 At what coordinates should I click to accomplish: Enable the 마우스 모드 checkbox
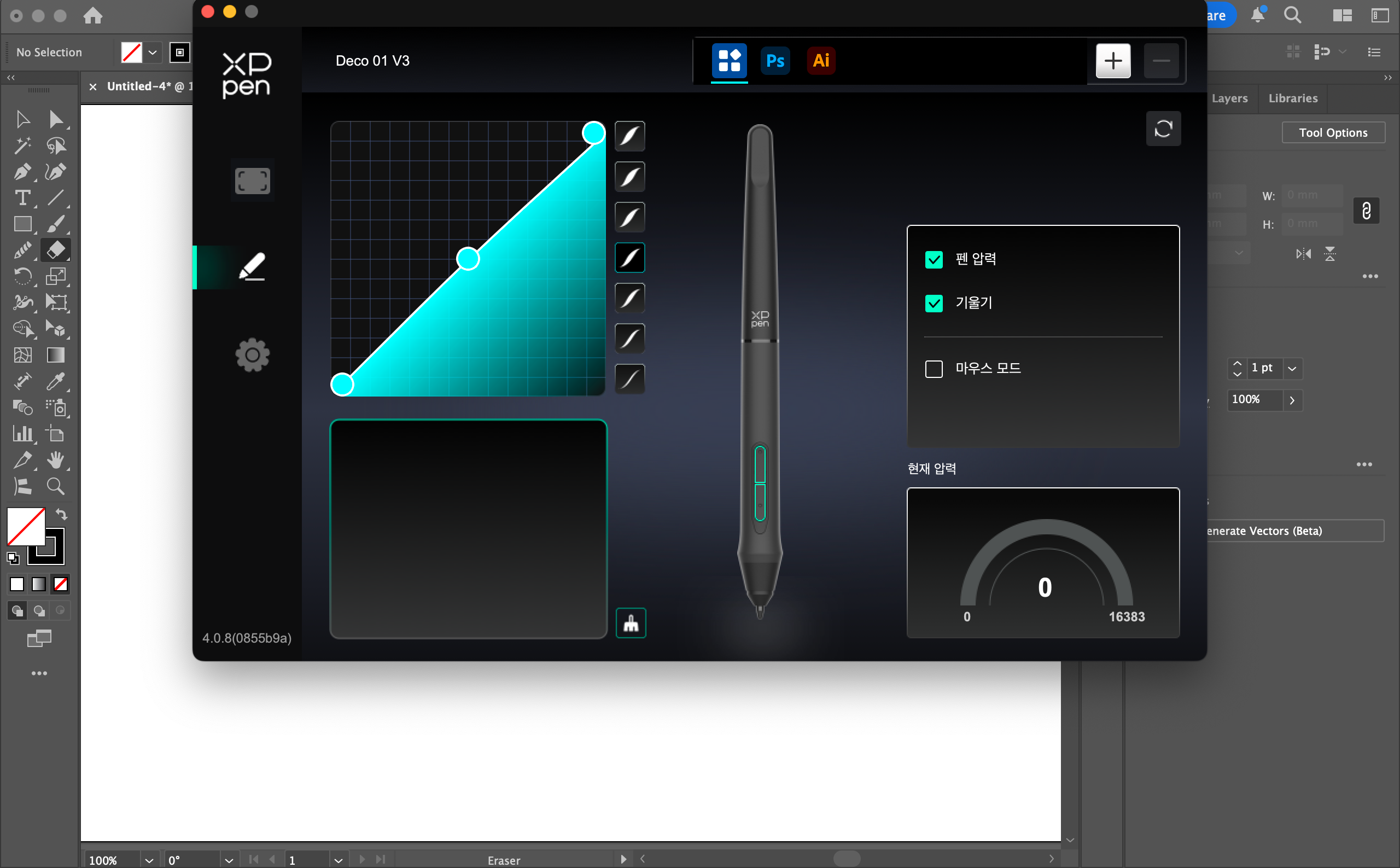(x=934, y=369)
